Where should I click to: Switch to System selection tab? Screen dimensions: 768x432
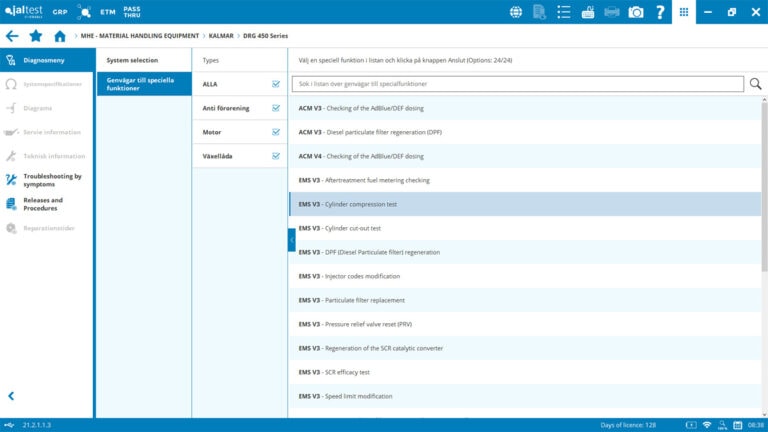tap(144, 60)
